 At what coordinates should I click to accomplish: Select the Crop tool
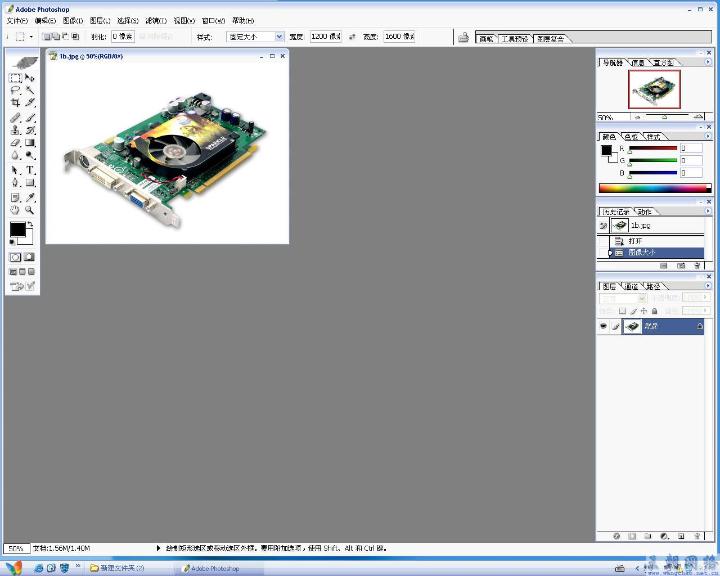click(x=15, y=103)
